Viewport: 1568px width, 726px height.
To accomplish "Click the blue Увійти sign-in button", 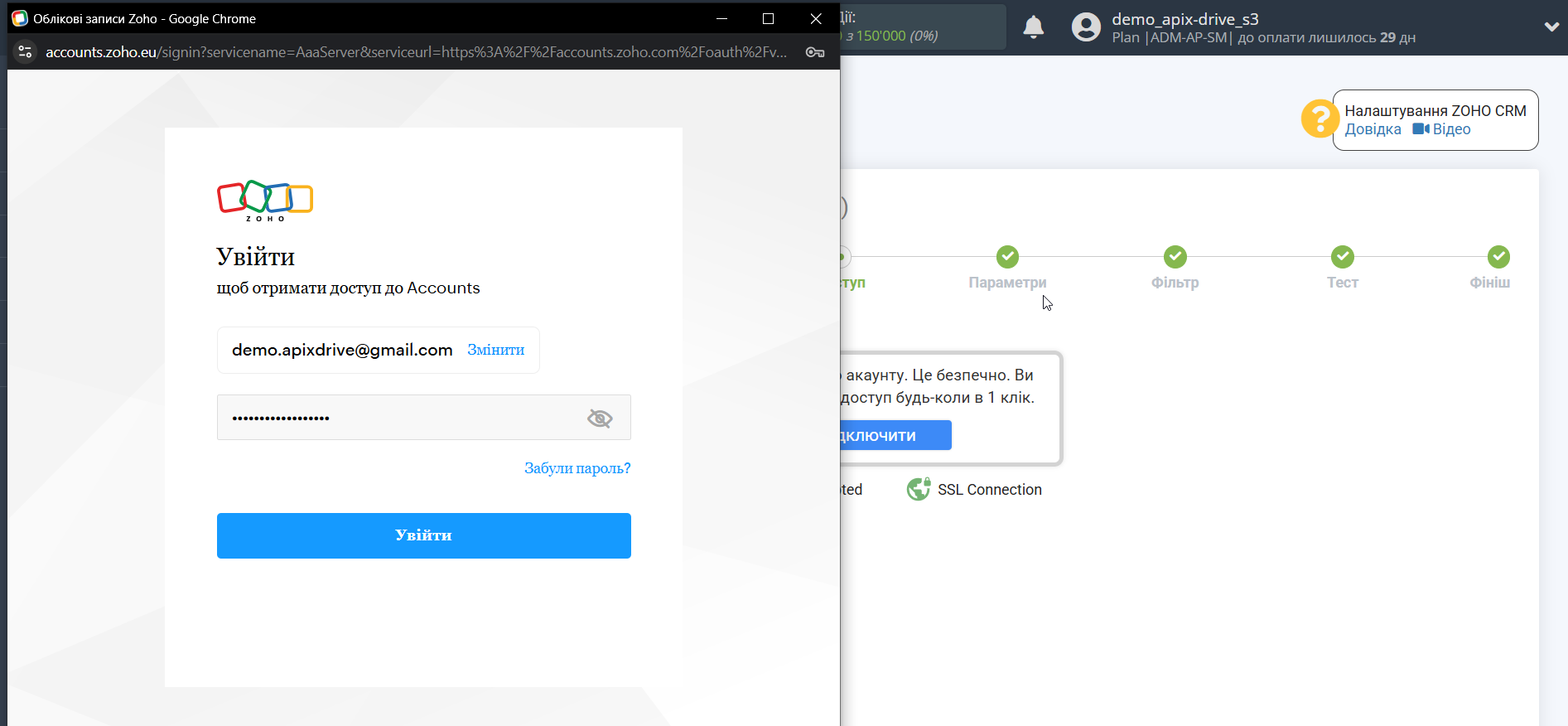I will (x=424, y=535).
